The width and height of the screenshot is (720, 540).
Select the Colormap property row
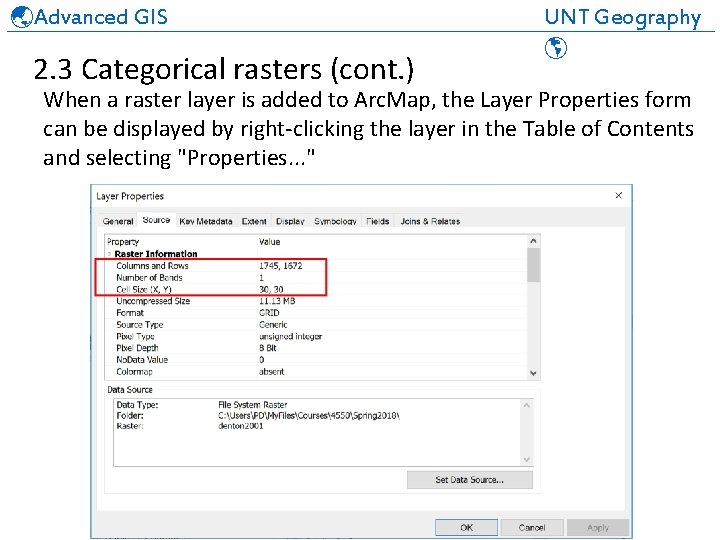(x=315, y=371)
